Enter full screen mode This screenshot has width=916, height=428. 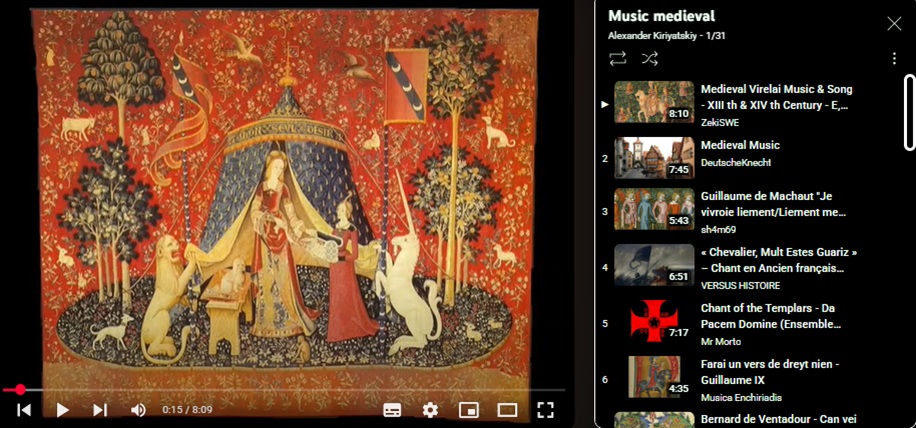545,409
